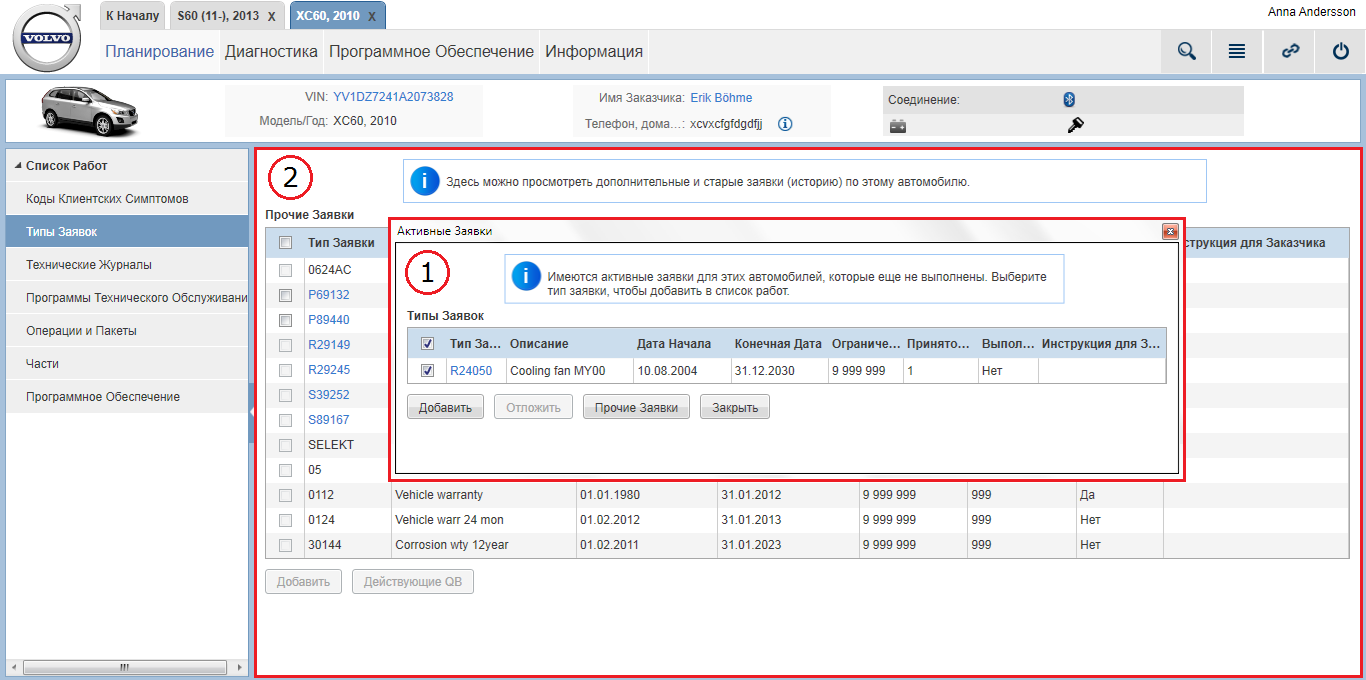
Task: Click the power/logout icon
Action: pos(1341,52)
